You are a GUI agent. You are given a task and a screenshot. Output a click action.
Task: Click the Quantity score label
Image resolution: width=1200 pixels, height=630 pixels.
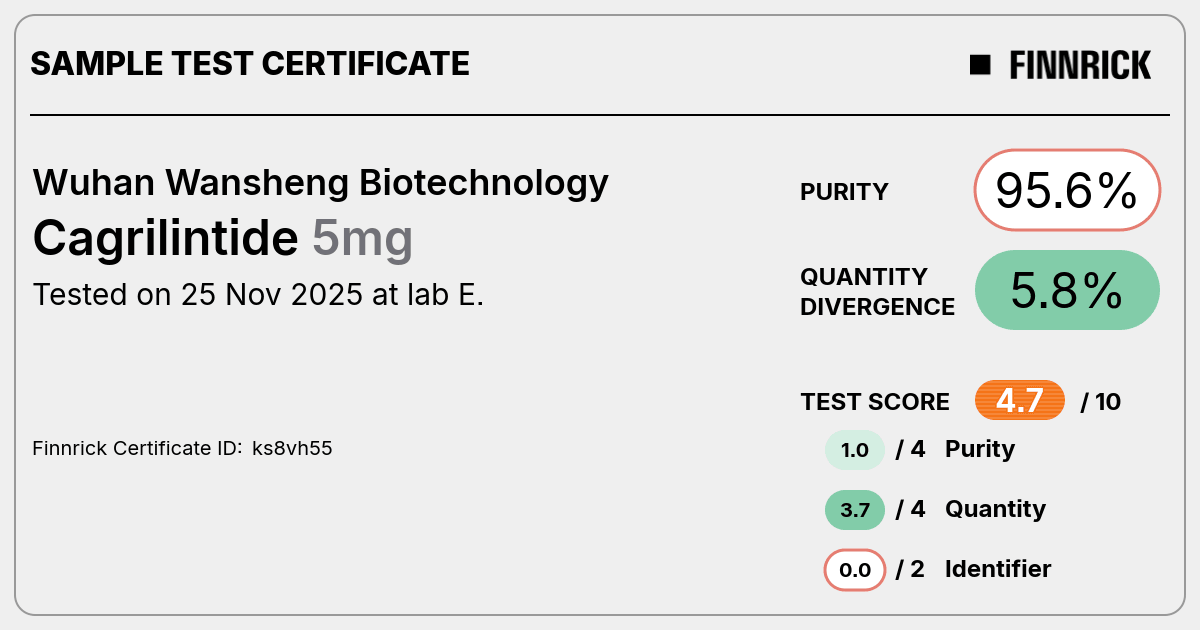995,509
